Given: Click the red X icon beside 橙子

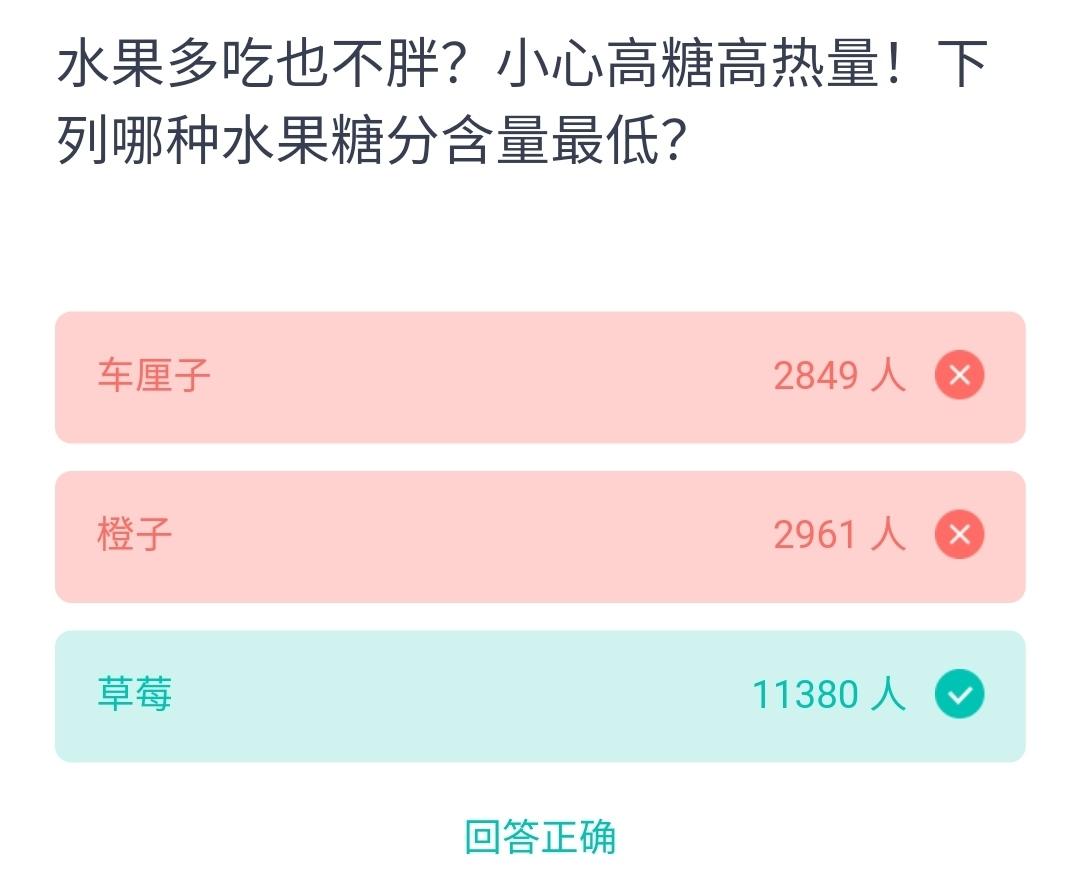Looking at the screenshot, I should pyautogui.click(x=959, y=535).
